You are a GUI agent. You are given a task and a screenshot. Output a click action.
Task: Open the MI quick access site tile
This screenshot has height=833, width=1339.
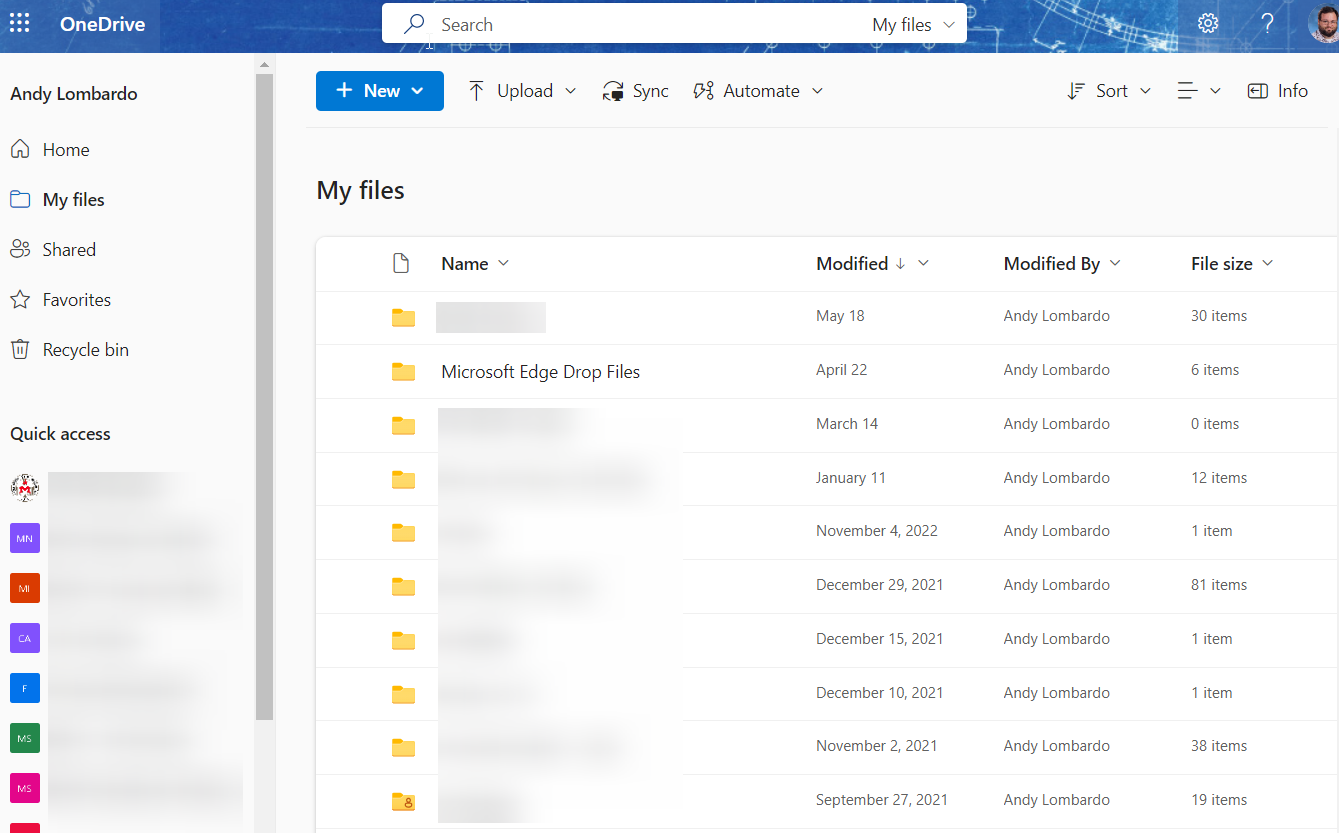click(25, 588)
